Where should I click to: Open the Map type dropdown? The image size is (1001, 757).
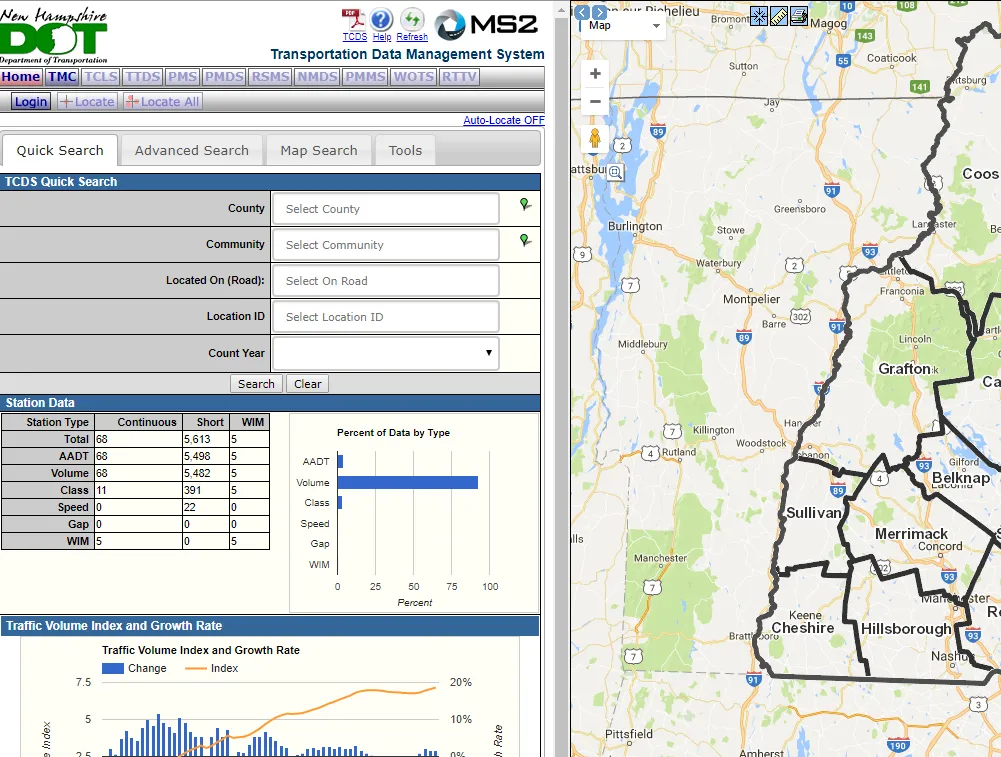(x=623, y=26)
